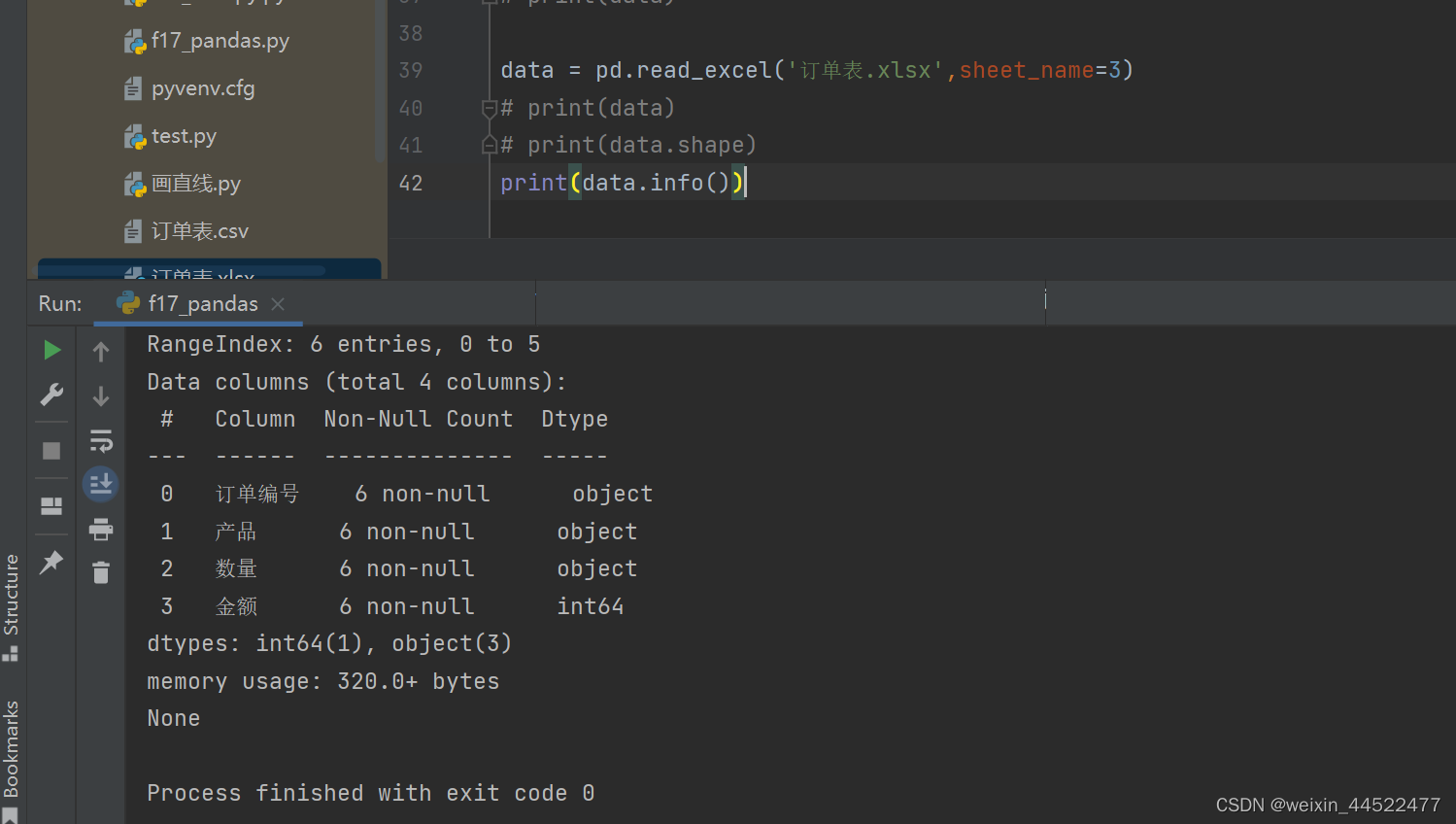Click the 订单表.csv file icon
The image size is (1456, 824).
tap(133, 231)
